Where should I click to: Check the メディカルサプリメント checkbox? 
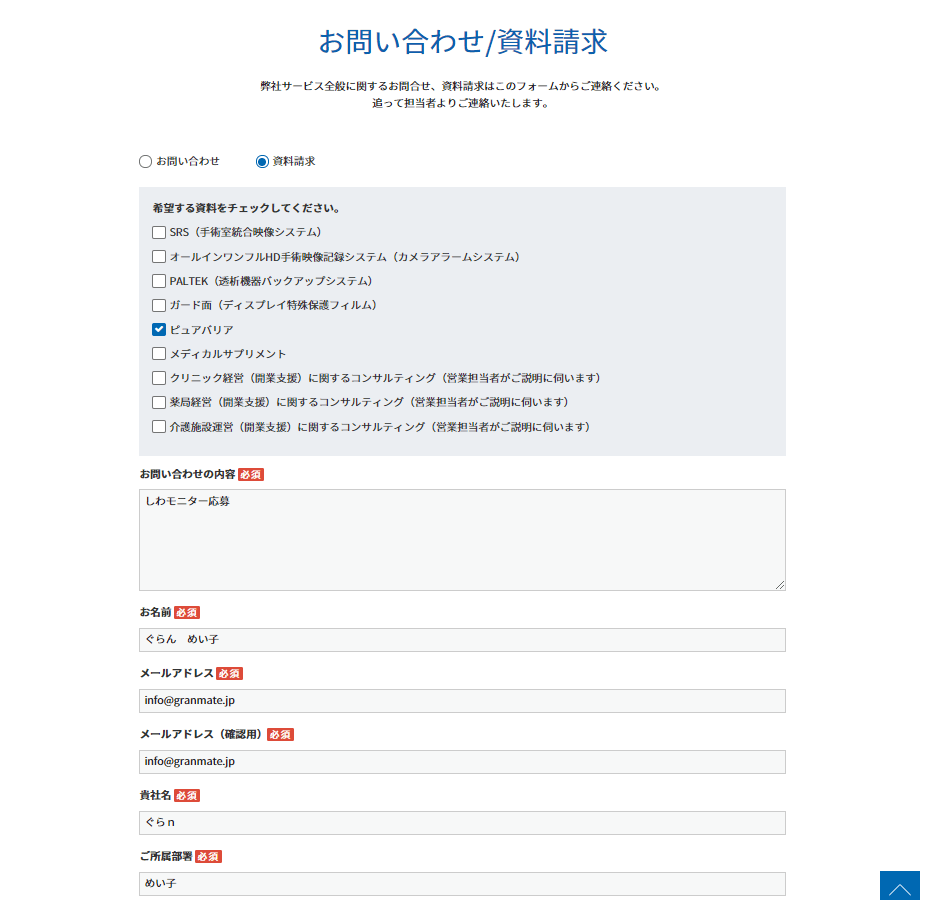159,354
